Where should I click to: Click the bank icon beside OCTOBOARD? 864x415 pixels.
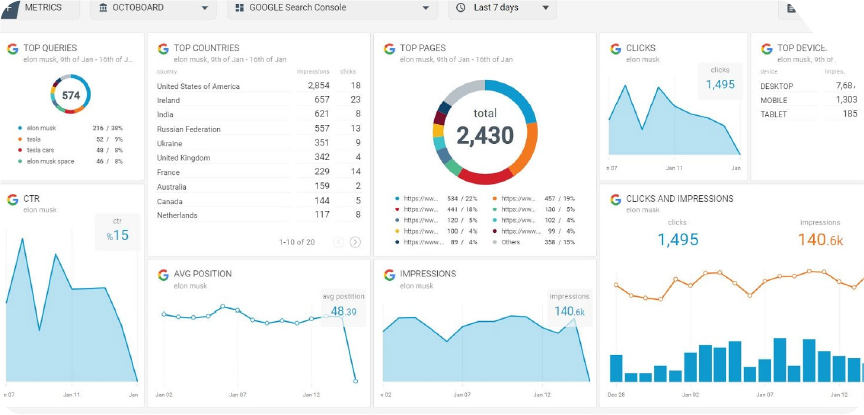click(x=104, y=8)
